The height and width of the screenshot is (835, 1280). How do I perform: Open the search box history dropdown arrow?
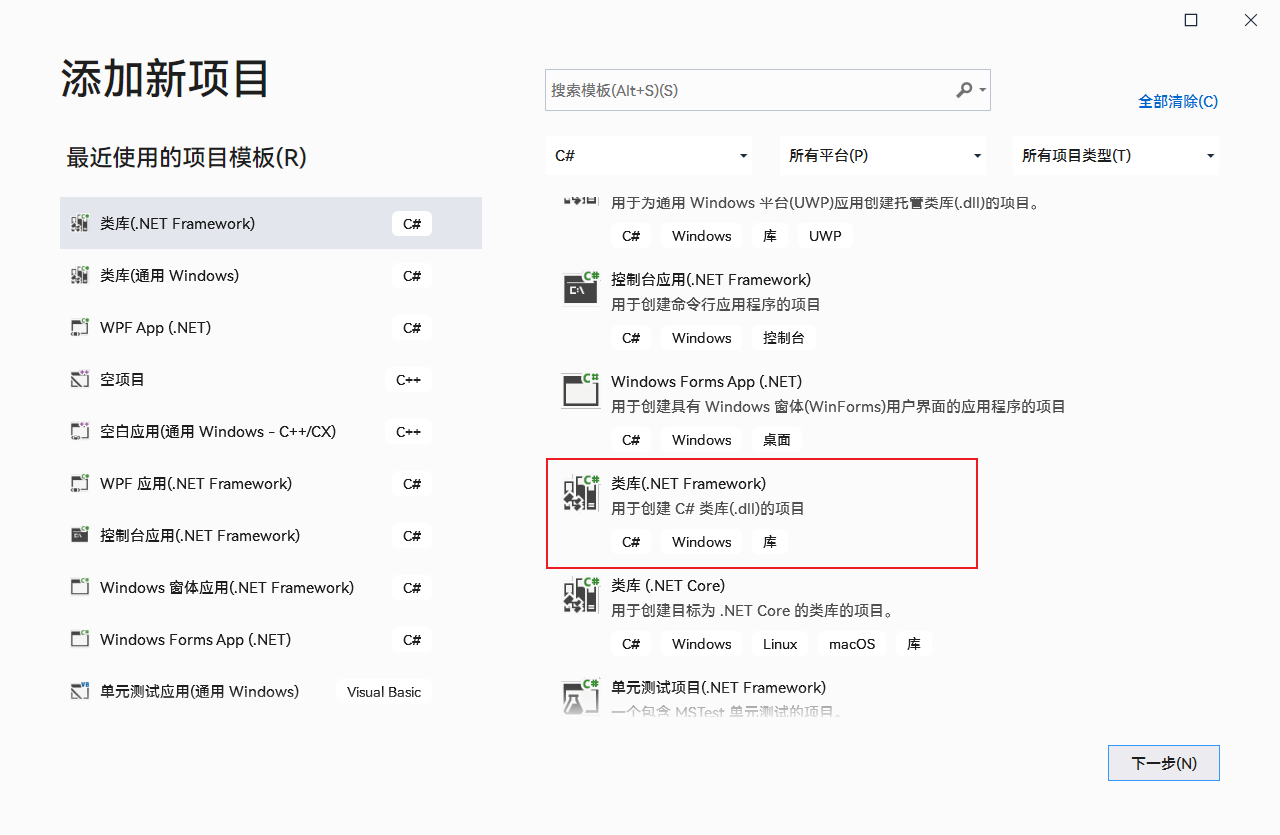click(x=983, y=91)
